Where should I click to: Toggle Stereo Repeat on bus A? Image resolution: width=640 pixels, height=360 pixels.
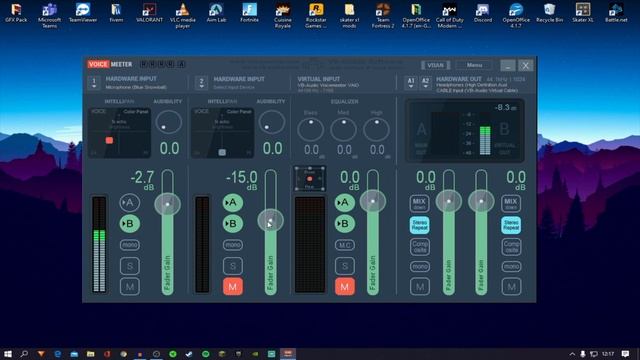click(420, 225)
